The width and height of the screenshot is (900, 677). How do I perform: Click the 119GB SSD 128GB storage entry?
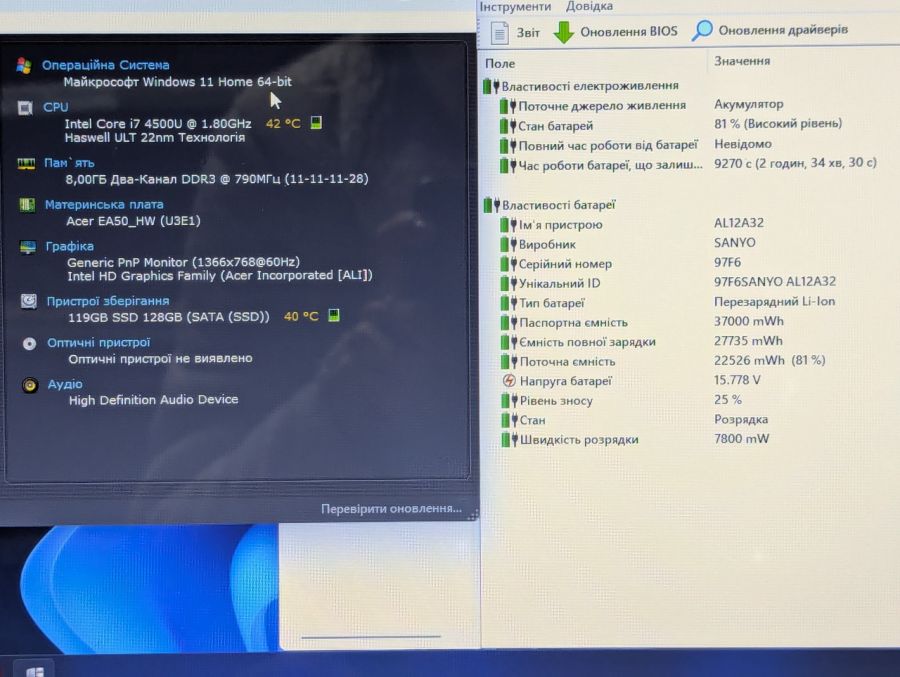169,317
